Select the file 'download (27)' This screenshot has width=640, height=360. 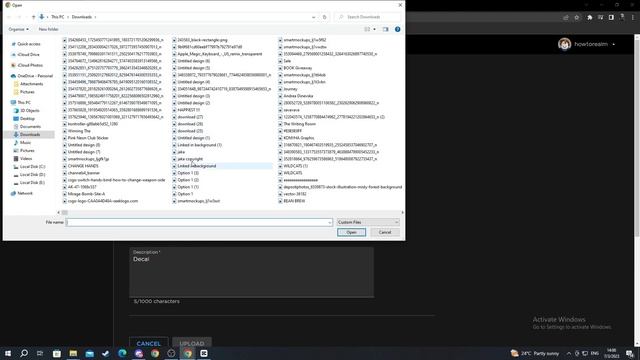190,117
